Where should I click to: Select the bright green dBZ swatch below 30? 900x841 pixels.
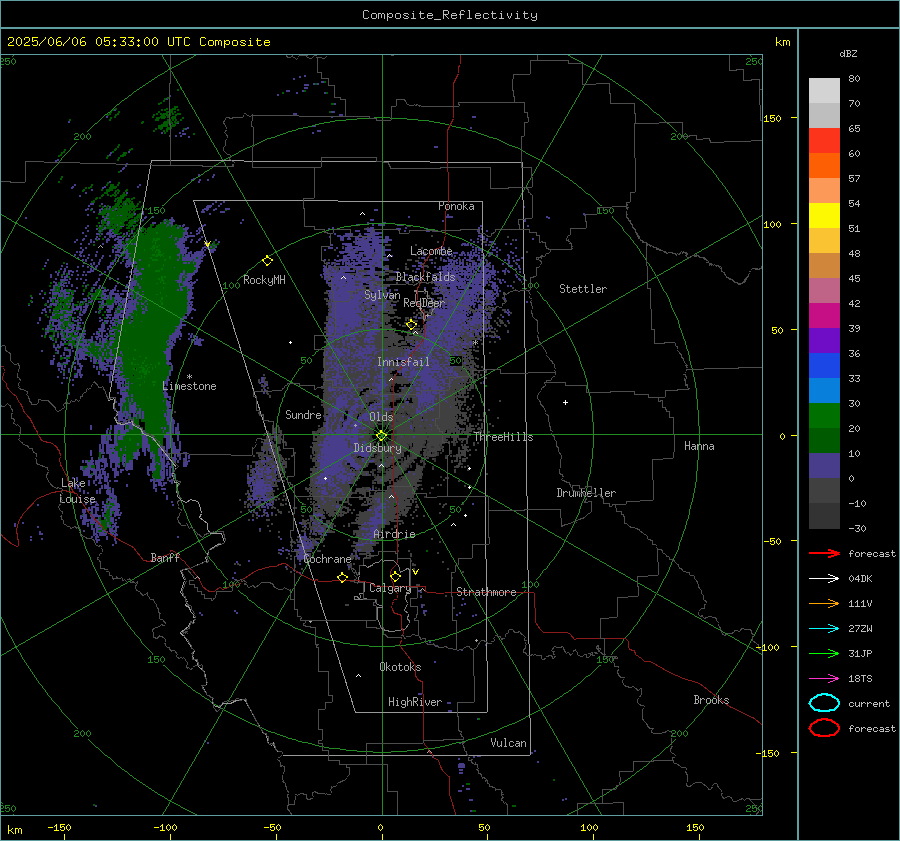pos(824,416)
